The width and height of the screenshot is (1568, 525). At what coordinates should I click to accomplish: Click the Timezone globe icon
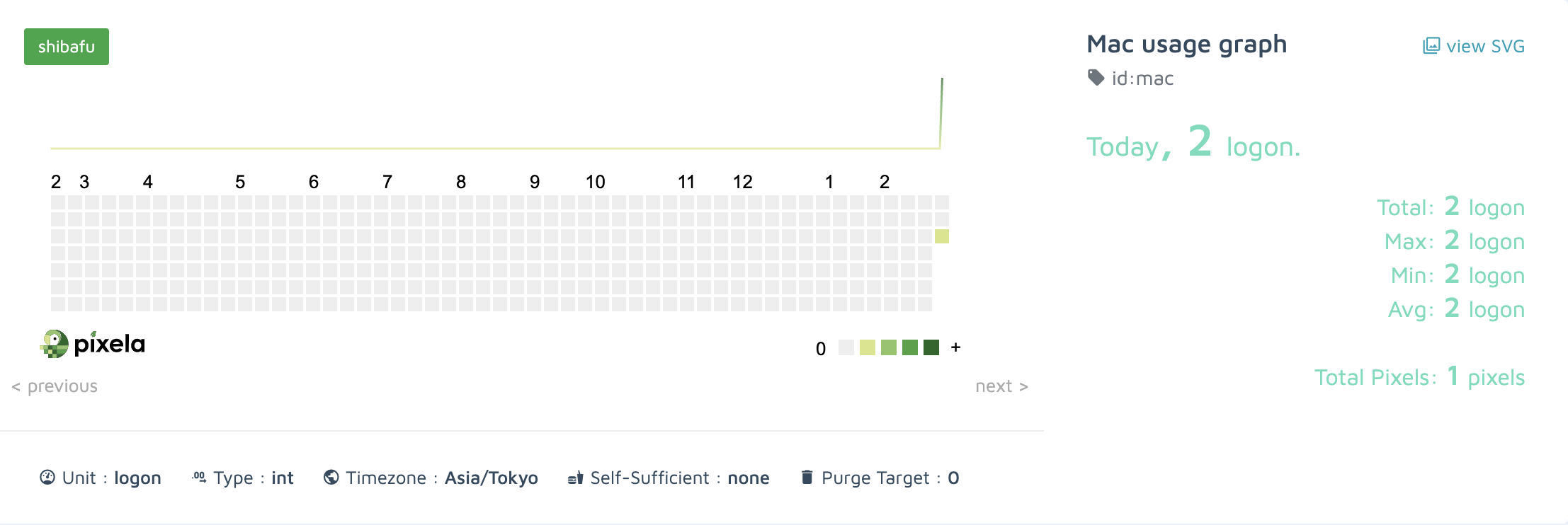331,478
